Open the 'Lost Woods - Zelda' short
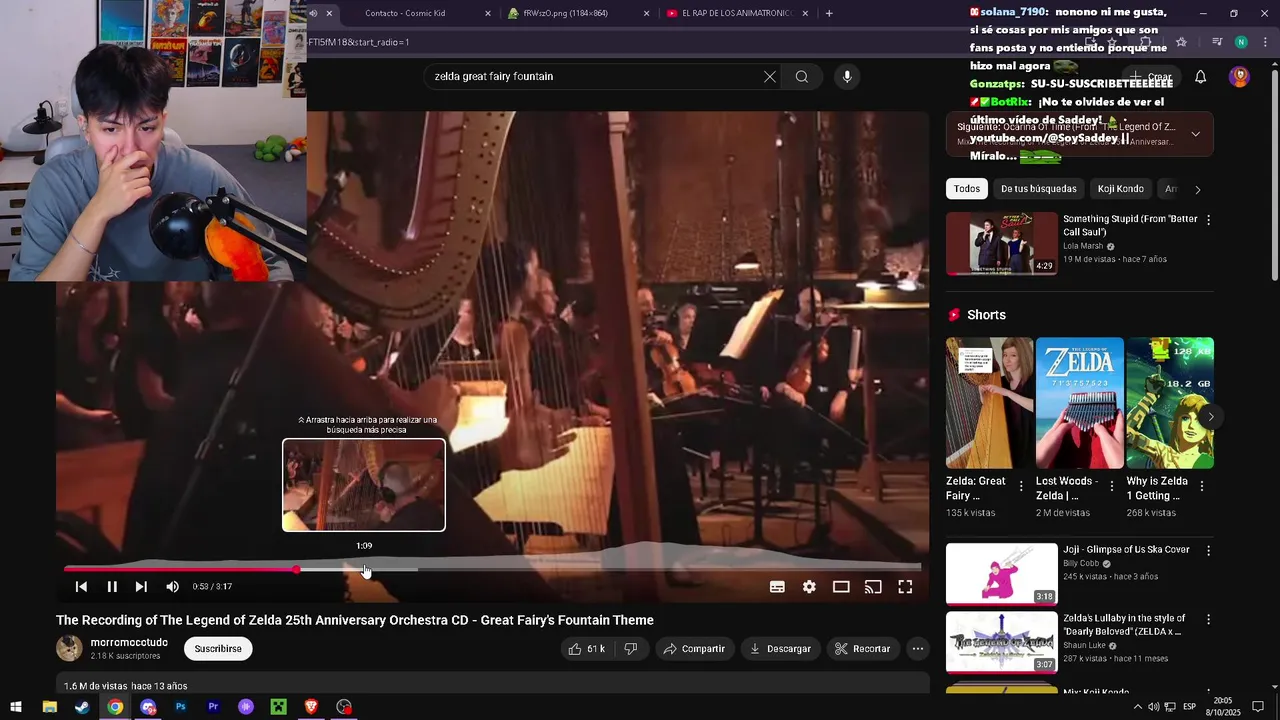Image resolution: width=1280 pixels, height=720 pixels. pyautogui.click(x=1080, y=403)
